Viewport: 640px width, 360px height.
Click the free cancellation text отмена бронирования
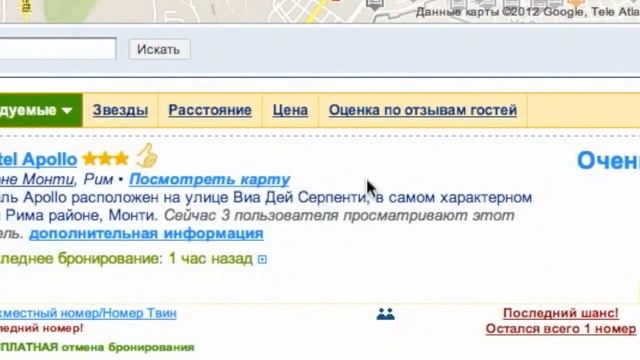127,347
